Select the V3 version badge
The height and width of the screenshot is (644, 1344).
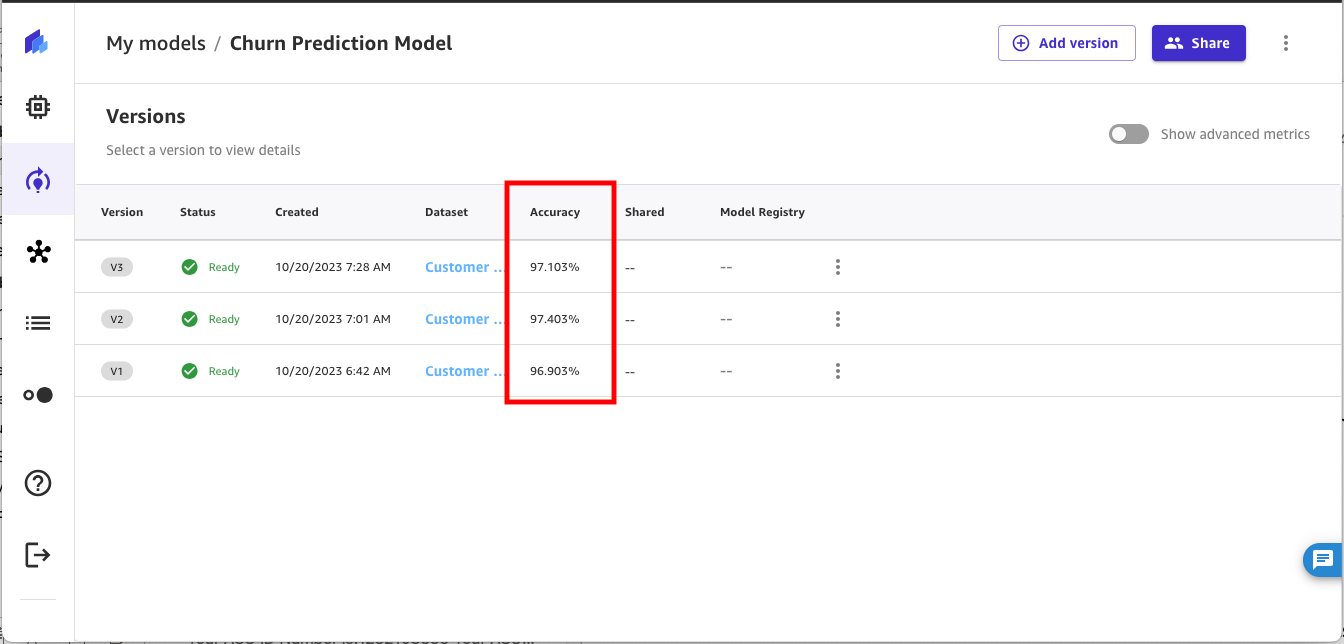[x=117, y=267]
